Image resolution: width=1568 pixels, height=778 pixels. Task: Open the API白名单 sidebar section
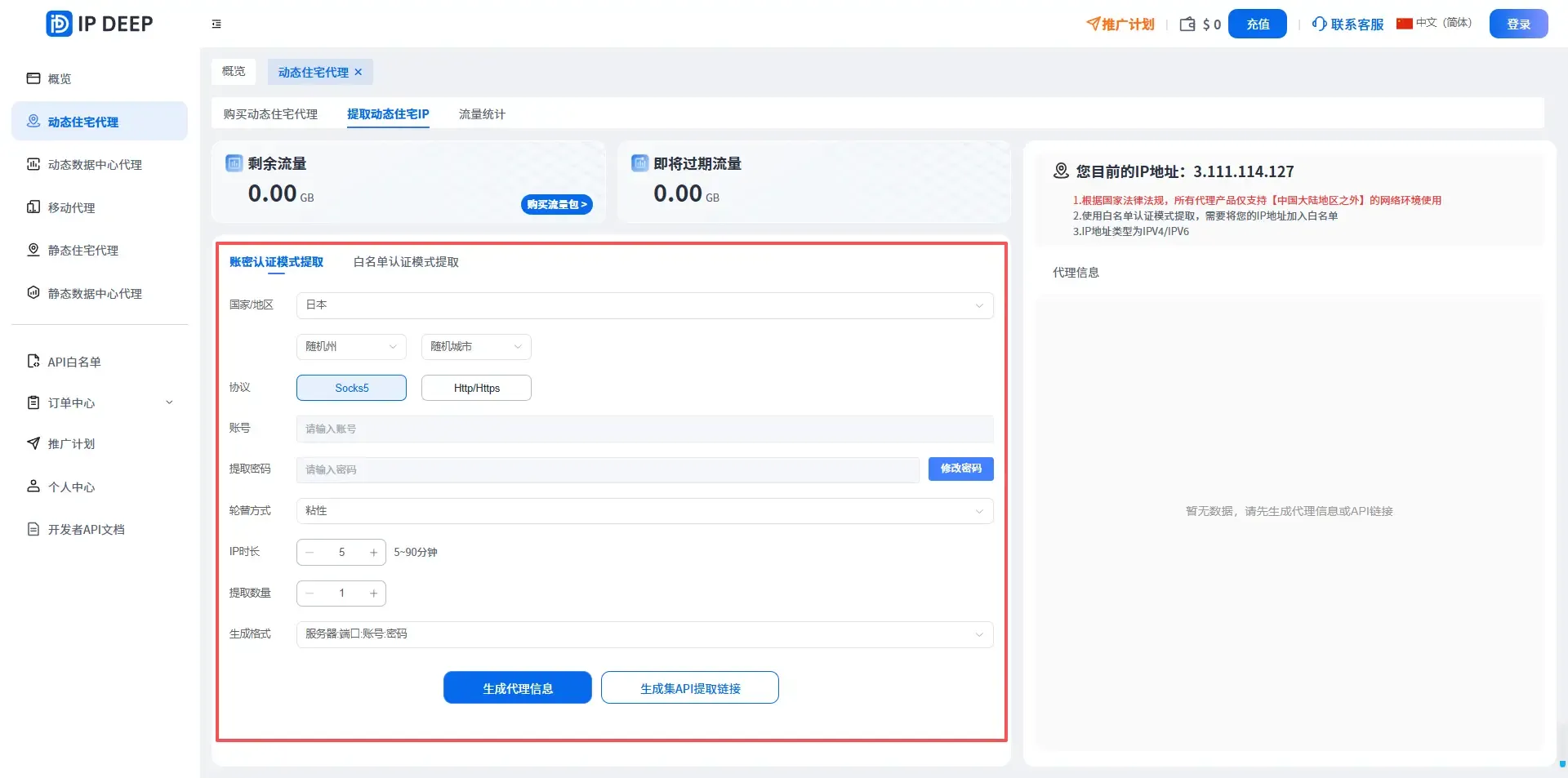[73, 362]
